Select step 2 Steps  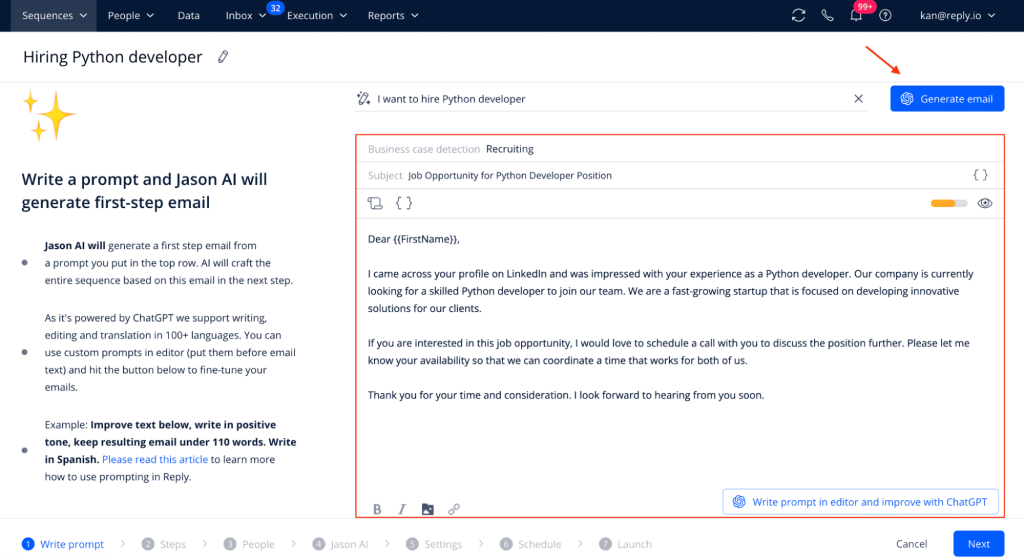(x=164, y=544)
